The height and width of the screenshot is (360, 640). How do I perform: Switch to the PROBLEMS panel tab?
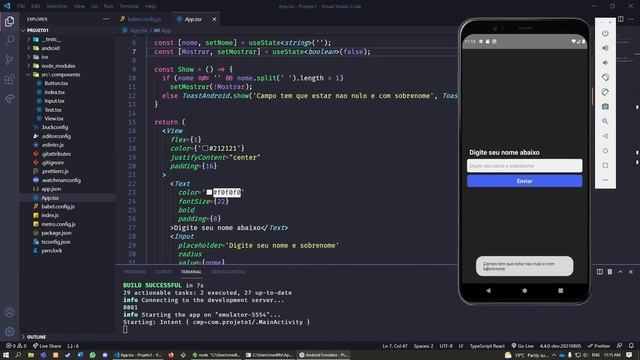(134, 272)
